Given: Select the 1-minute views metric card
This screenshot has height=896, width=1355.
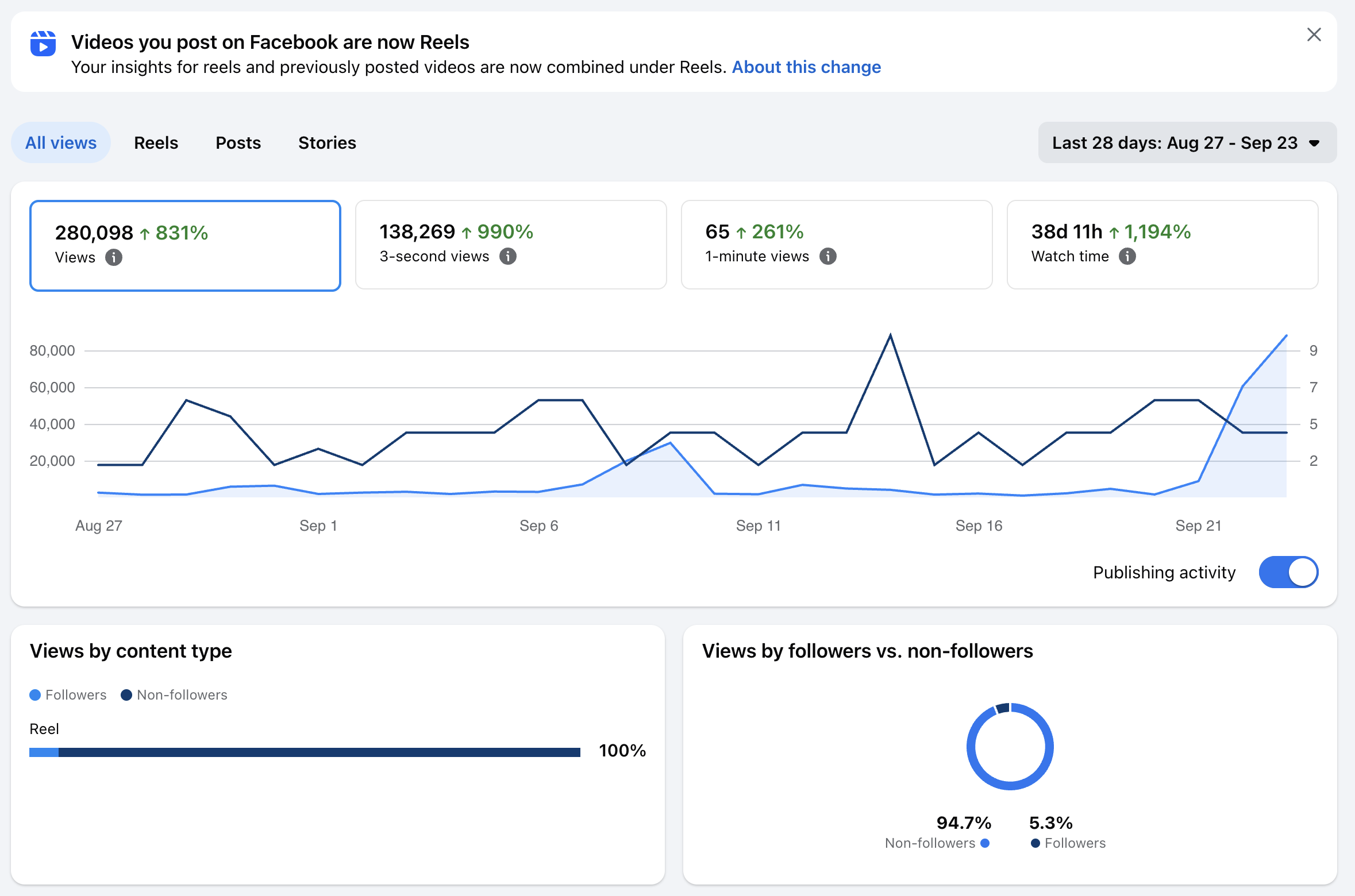Looking at the screenshot, I should click(837, 245).
